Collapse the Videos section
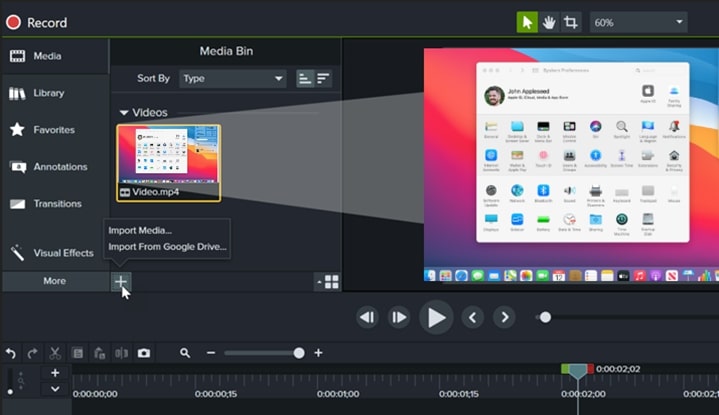719x415 pixels. click(x=123, y=112)
